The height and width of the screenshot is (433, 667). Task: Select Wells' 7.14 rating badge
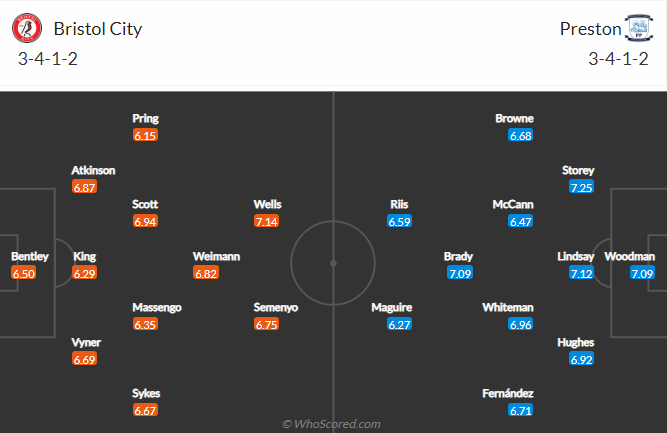pyautogui.click(x=266, y=221)
